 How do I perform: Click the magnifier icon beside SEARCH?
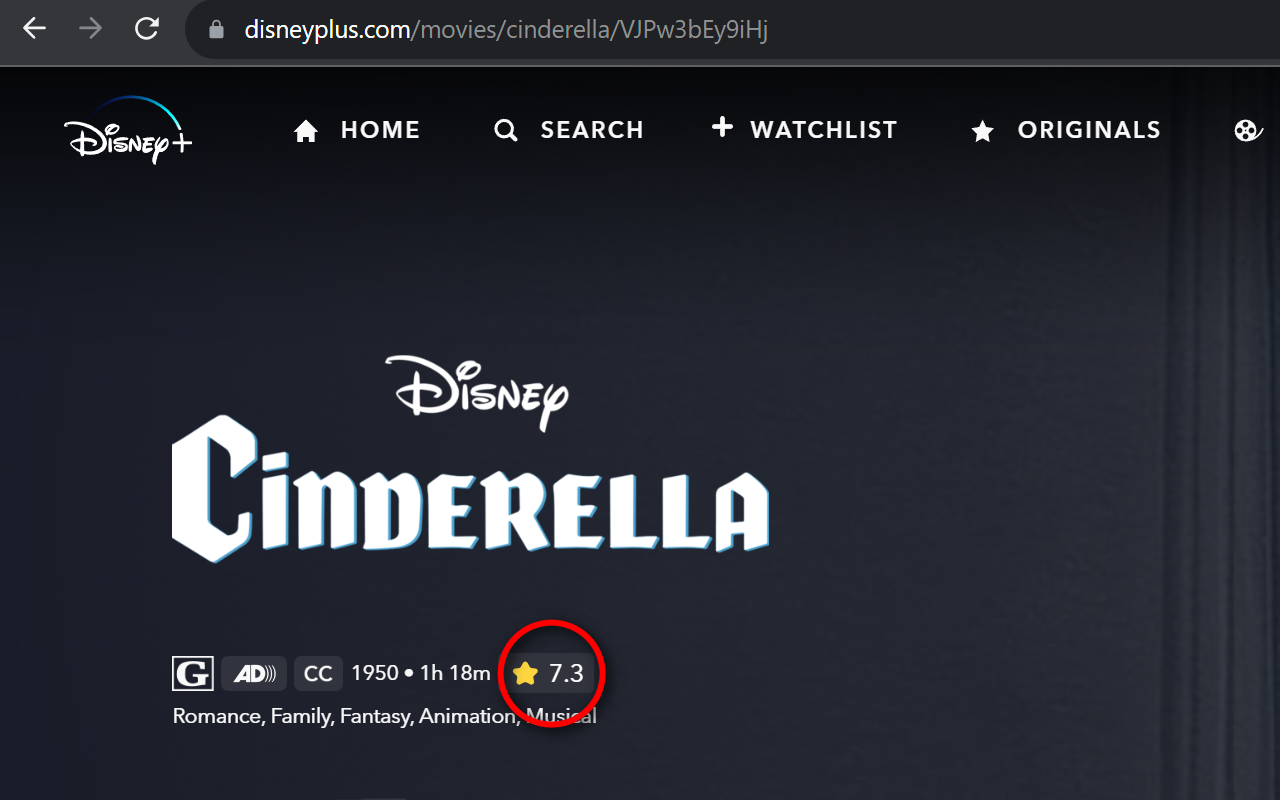pos(506,131)
